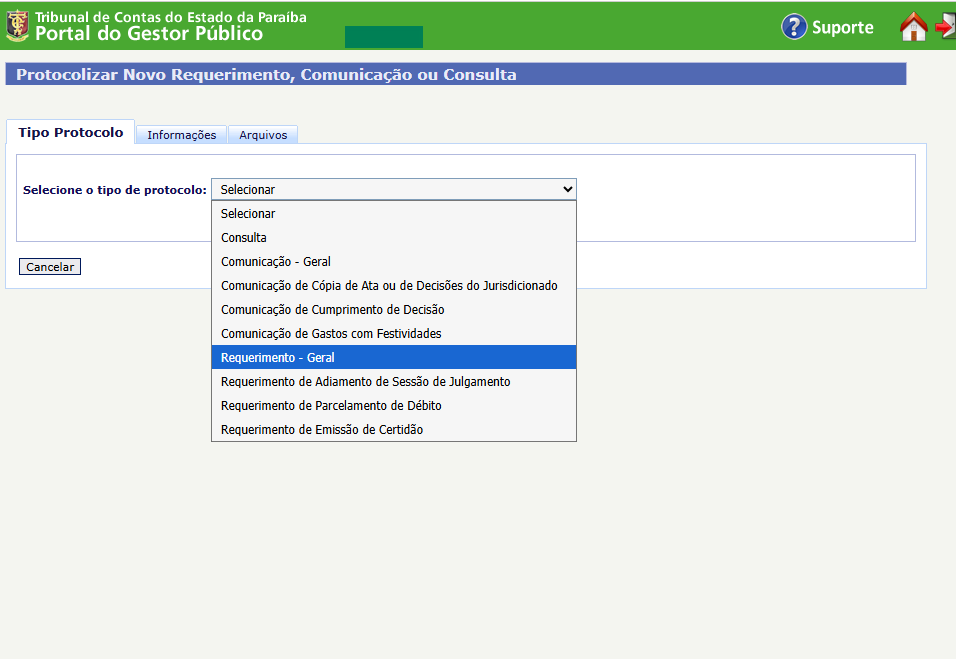Click the Suporte help question-mark icon
The width and height of the screenshot is (956, 659).
point(794,27)
